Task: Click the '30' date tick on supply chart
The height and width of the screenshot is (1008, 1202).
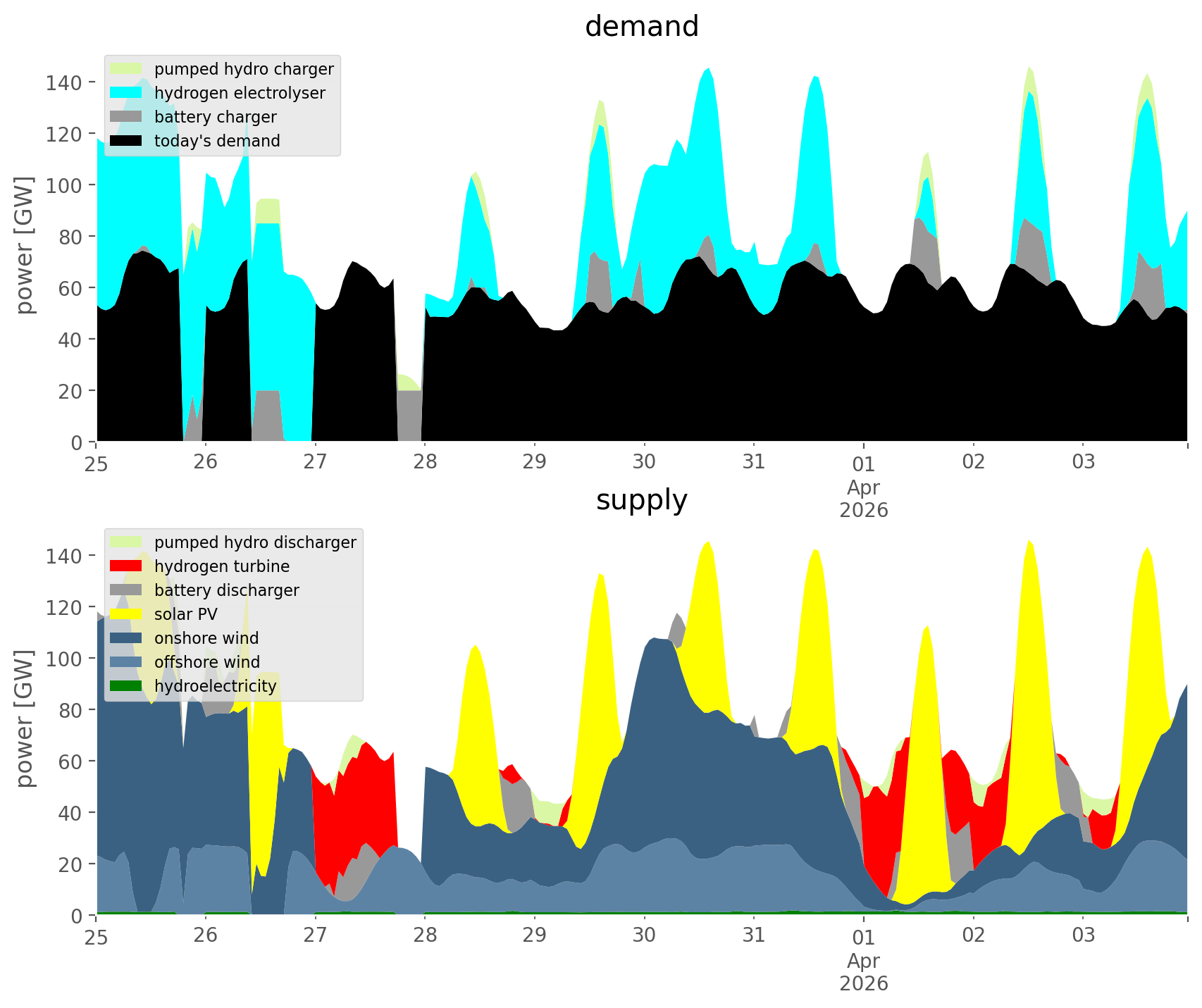Action: click(x=644, y=936)
